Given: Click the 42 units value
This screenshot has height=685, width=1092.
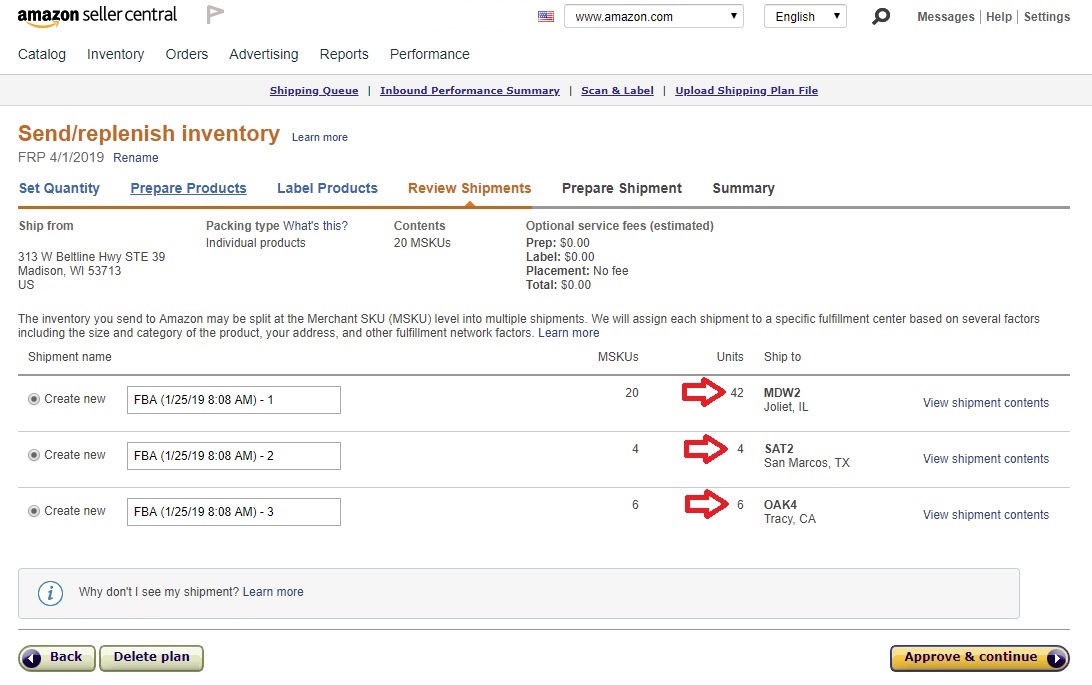Looking at the screenshot, I should 737,393.
